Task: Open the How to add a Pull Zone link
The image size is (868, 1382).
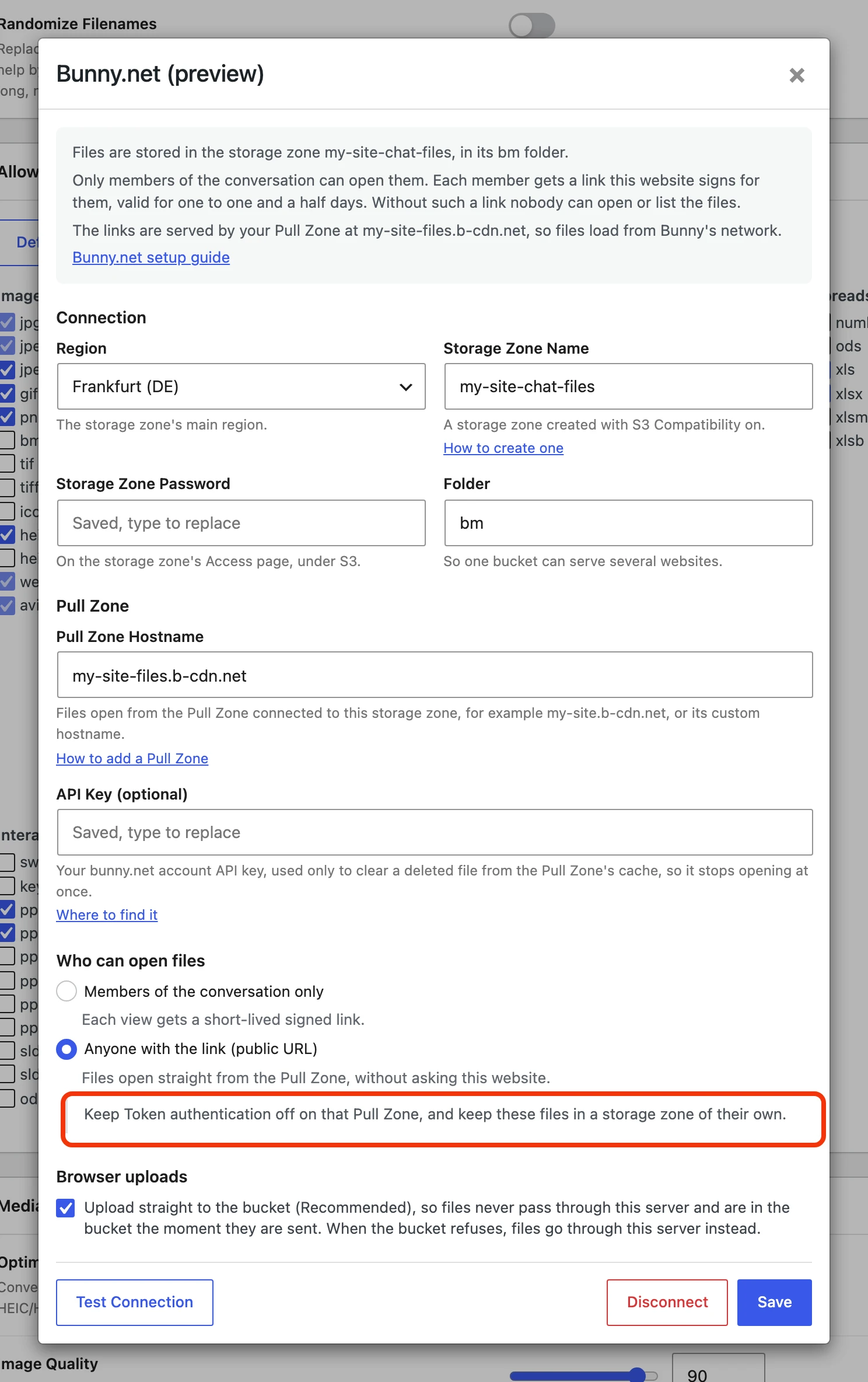Action: click(132, 758)
